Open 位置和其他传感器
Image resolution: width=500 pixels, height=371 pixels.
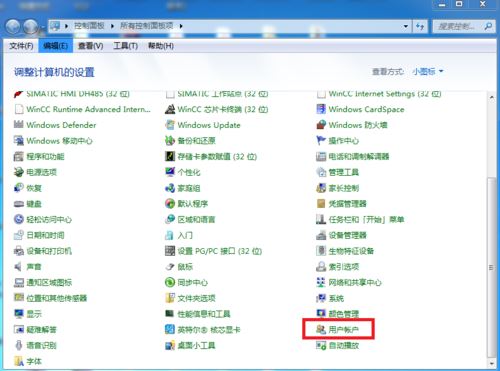pos(50,298)
